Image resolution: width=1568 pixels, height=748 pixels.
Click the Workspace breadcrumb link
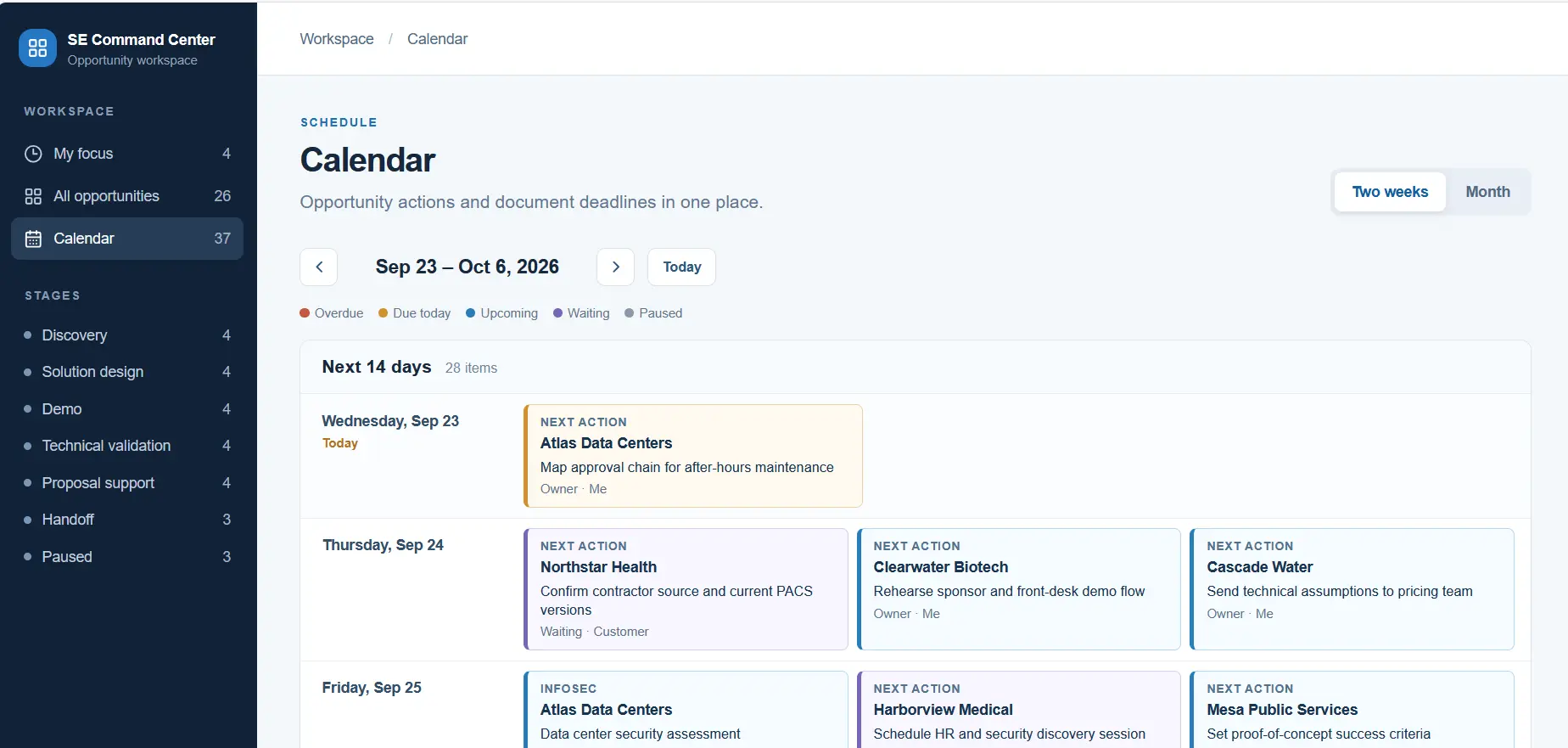337,39
